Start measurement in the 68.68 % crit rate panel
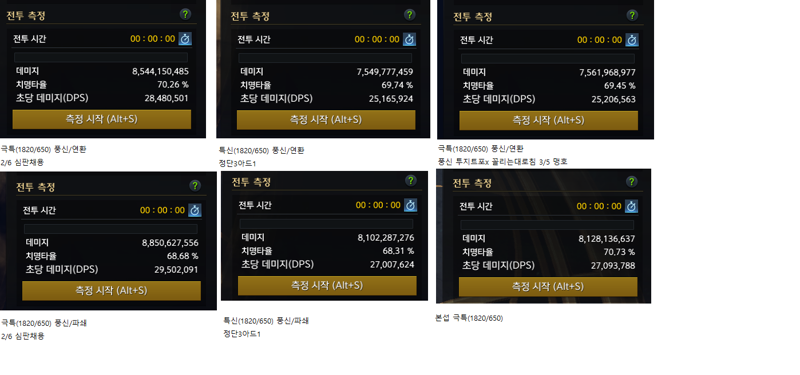Screen dimensions: 800x375 pyautogui.click(x=111, y=290)
